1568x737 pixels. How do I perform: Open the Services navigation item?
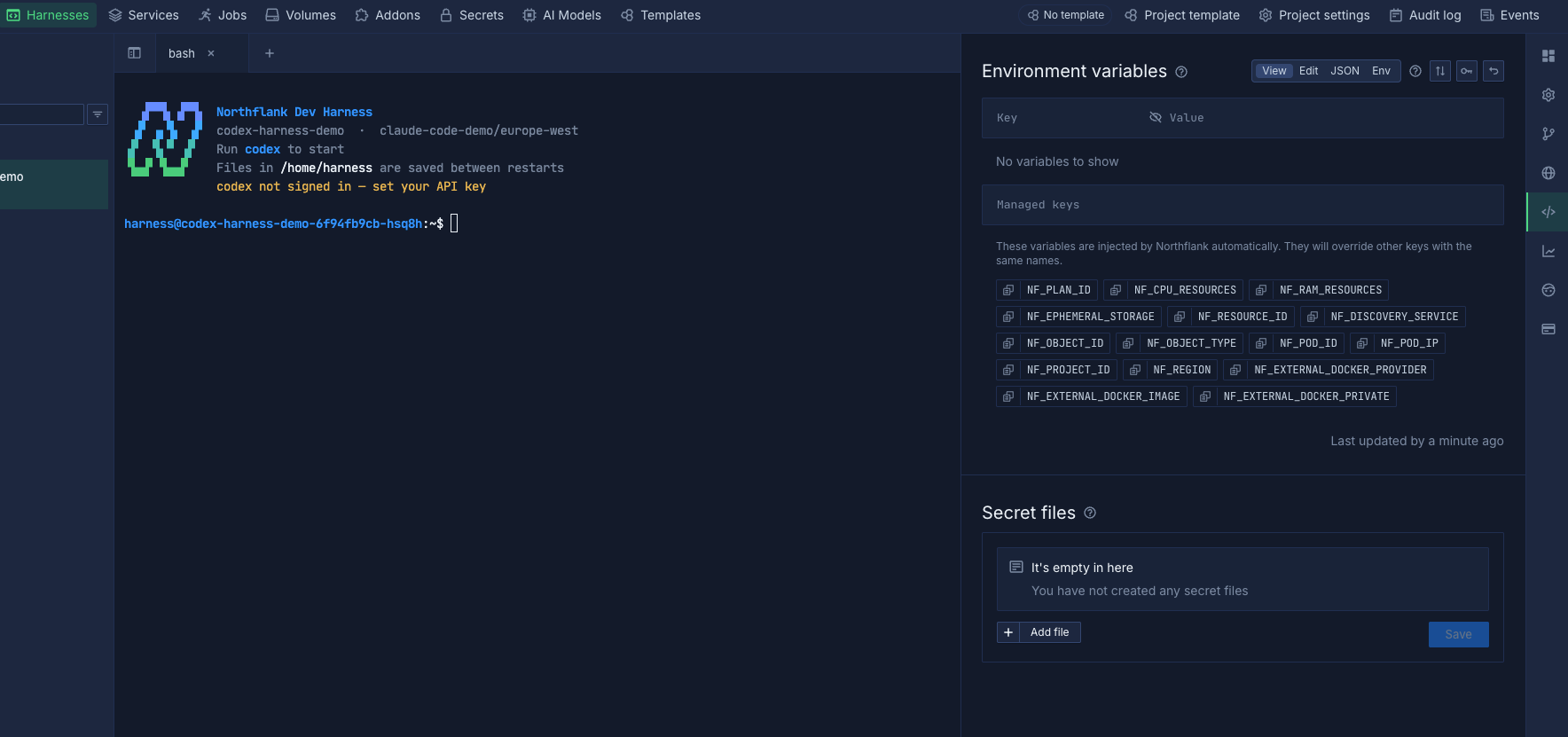click(x=144, y=15)
